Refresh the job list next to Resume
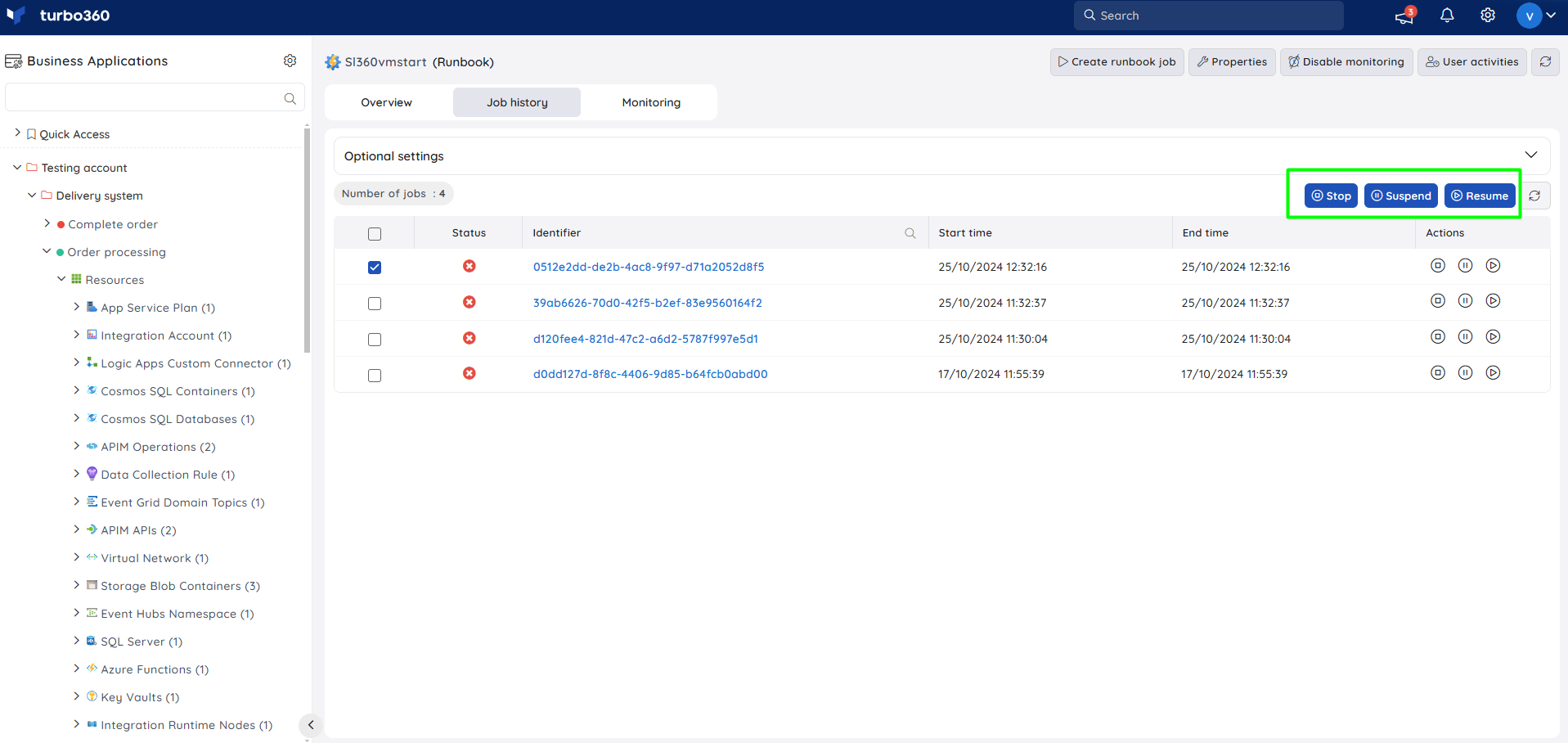Viewport: 1568px width, 743px height. pos(1534,196)
